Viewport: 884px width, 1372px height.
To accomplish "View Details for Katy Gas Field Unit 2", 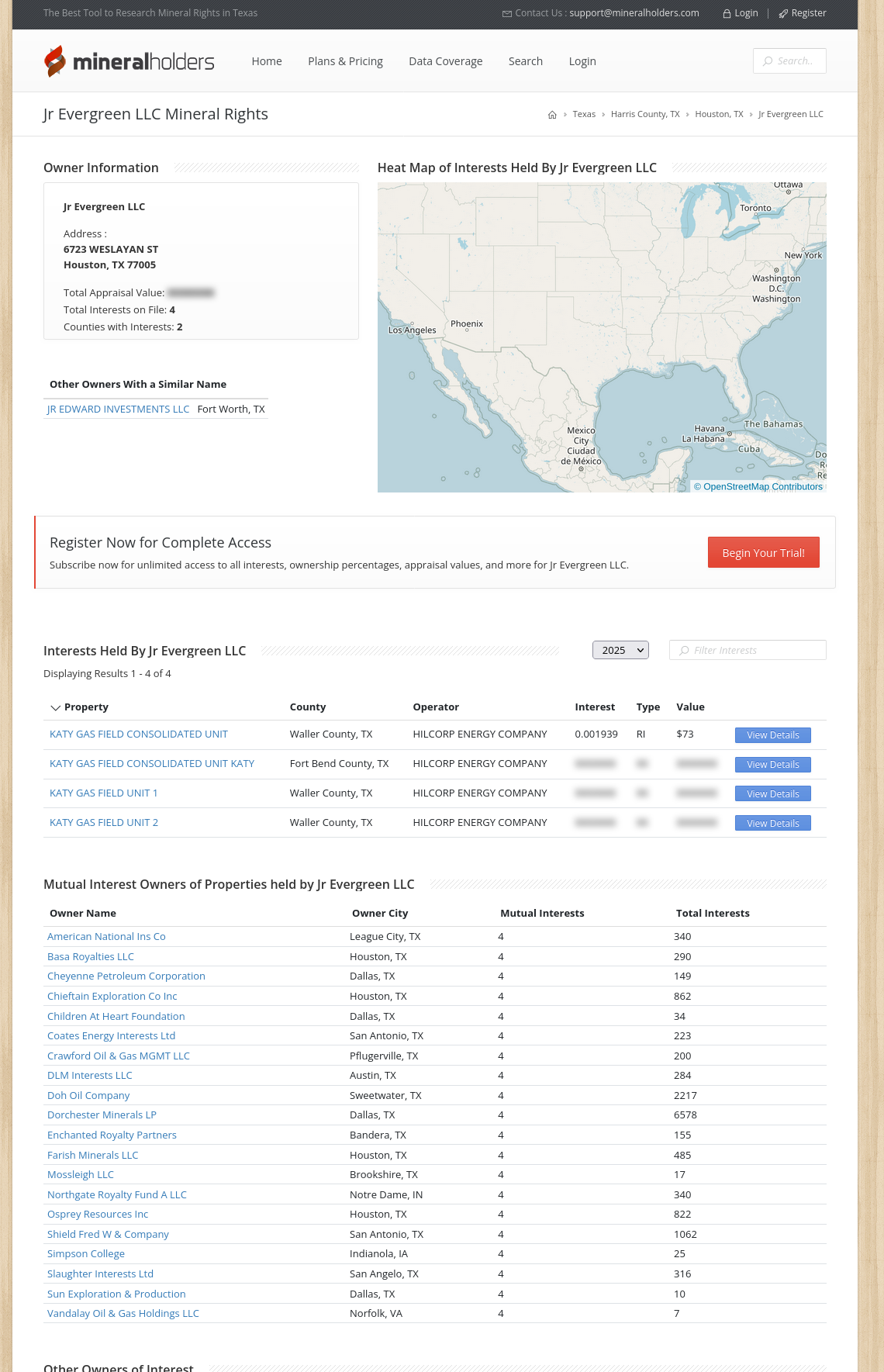I will pyautogui.click(x=773, y=824).
